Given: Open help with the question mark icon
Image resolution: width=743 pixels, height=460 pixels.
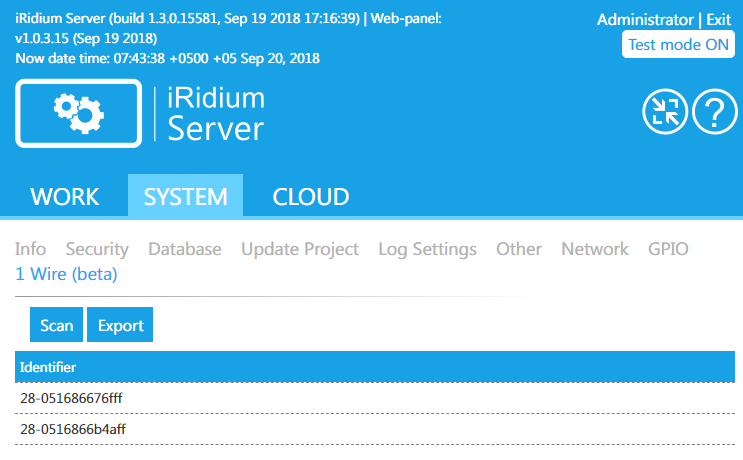Looking at the screenshot, I should [715, 112].
